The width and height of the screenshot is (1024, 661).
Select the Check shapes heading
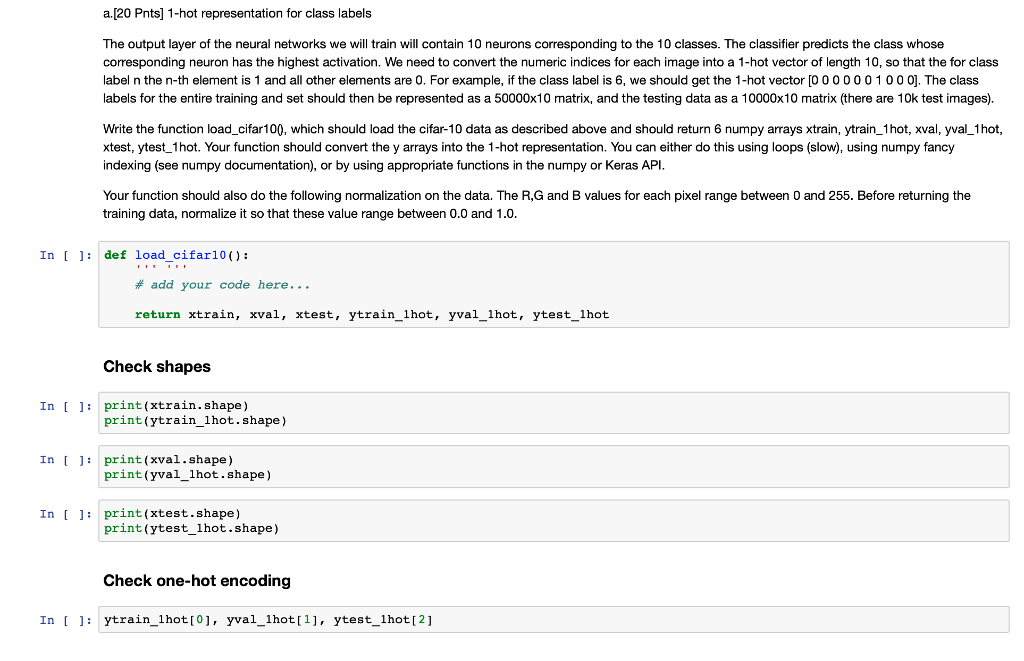156,366
